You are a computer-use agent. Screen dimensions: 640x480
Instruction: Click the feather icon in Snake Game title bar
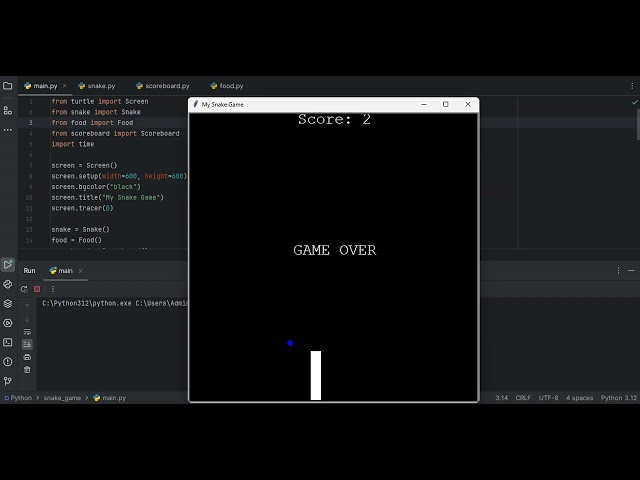coord(196,104)
